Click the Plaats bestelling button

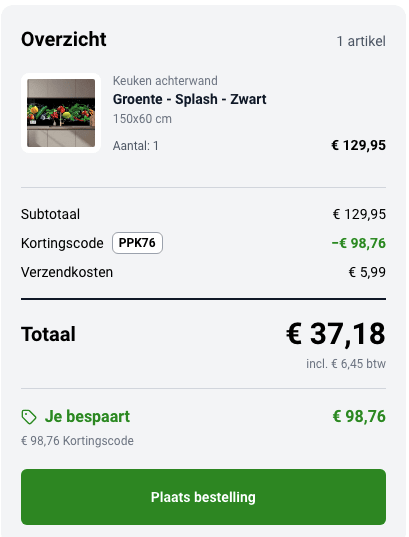(x=203, y=497)
